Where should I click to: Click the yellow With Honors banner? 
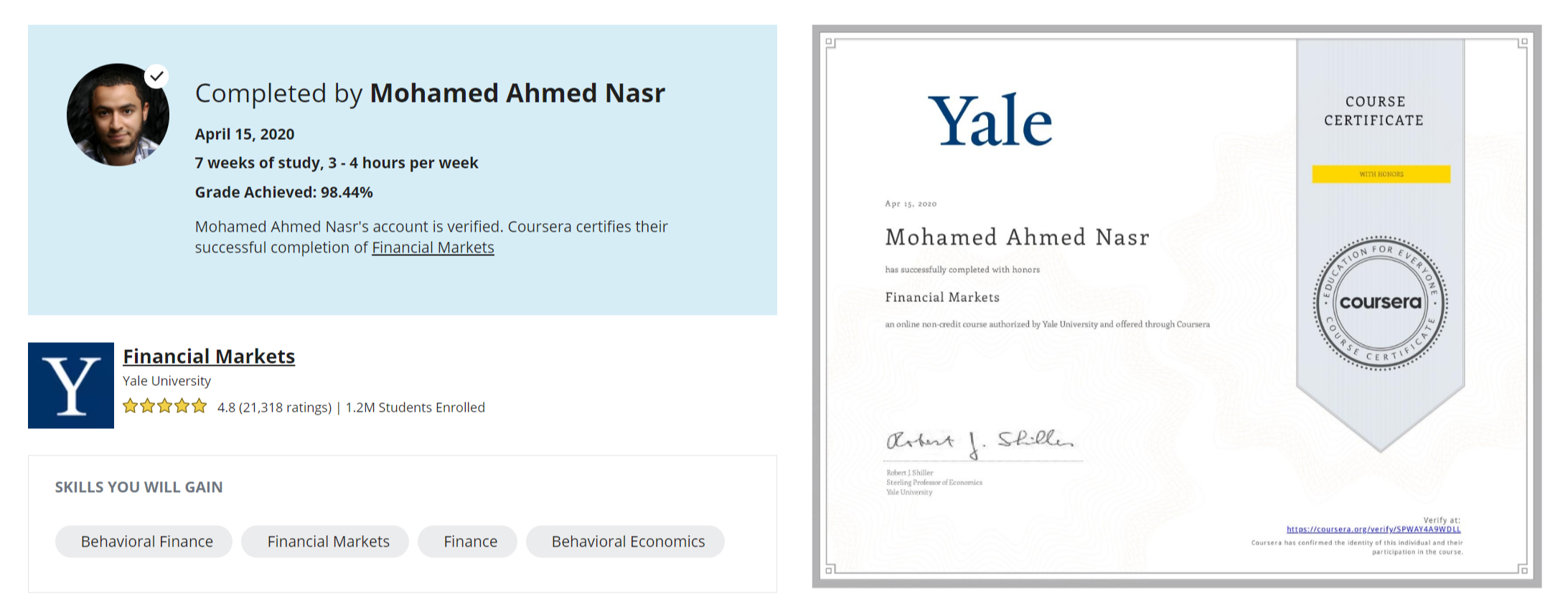pos(1381,174)
